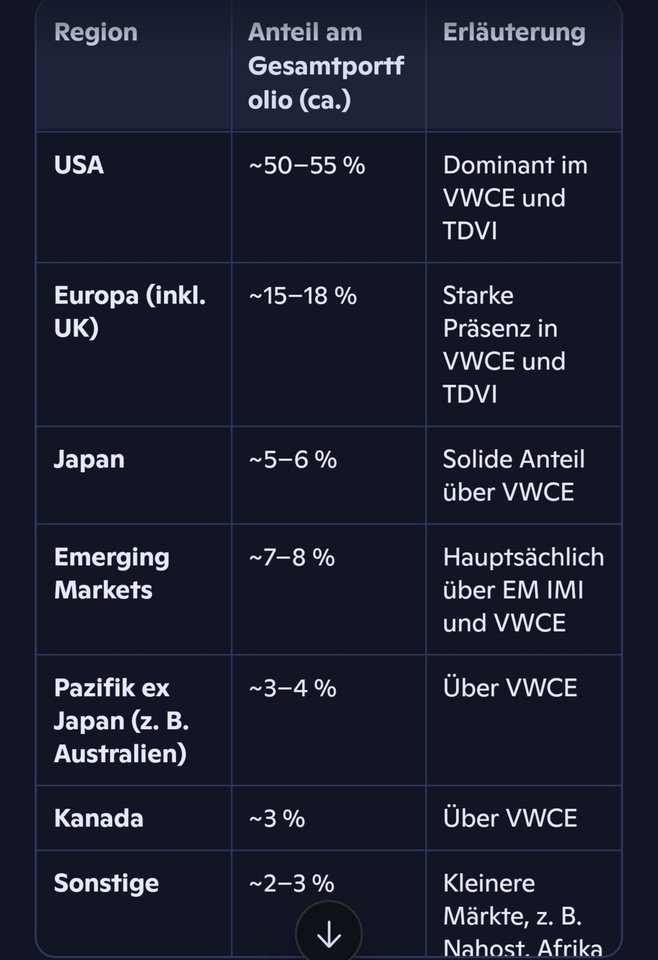Viewport: 658px width, 960px height.
Task: Select the Europa (inkl. UK) cell
Action: (x=129, y=311)
